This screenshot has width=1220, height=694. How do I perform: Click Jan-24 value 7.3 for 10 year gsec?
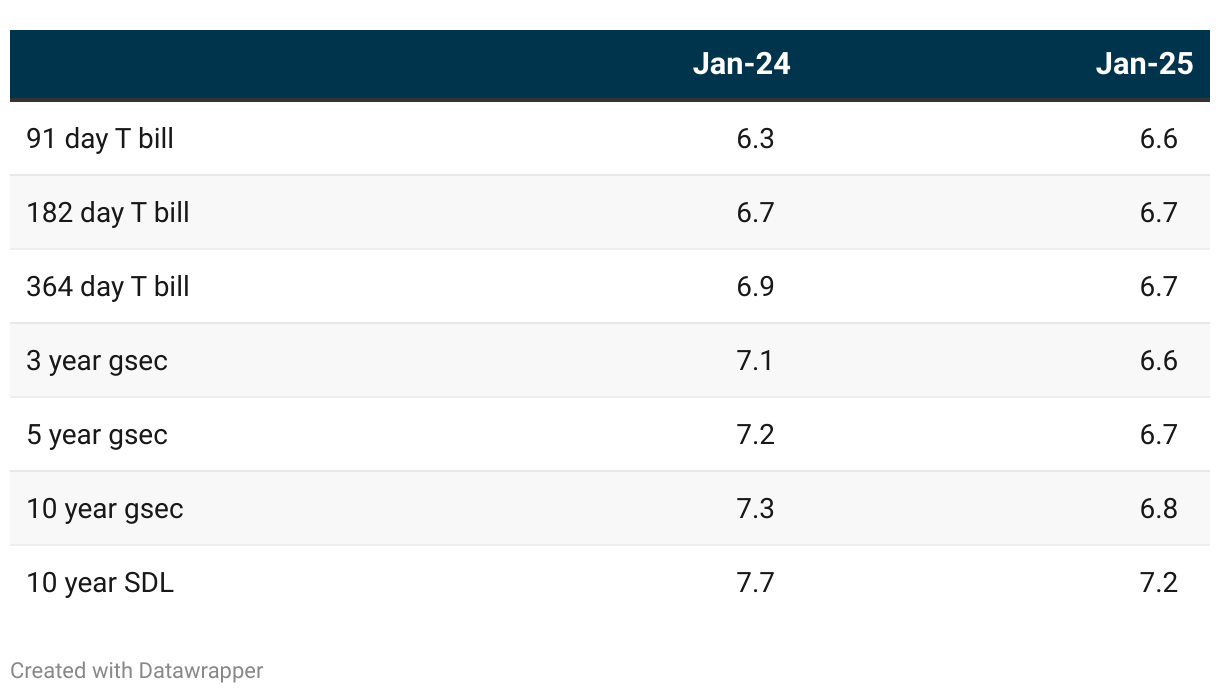click(x=755, y=509)
